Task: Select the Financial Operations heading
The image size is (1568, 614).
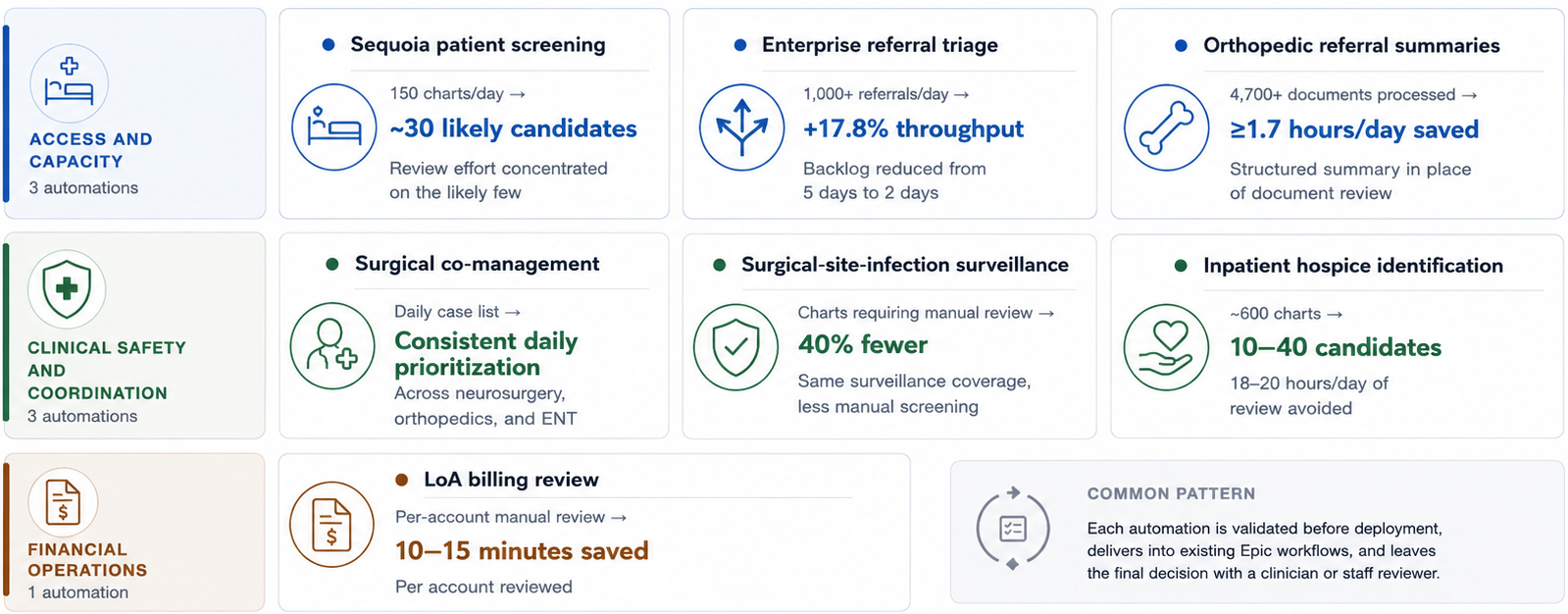Action: click(87, 560)
